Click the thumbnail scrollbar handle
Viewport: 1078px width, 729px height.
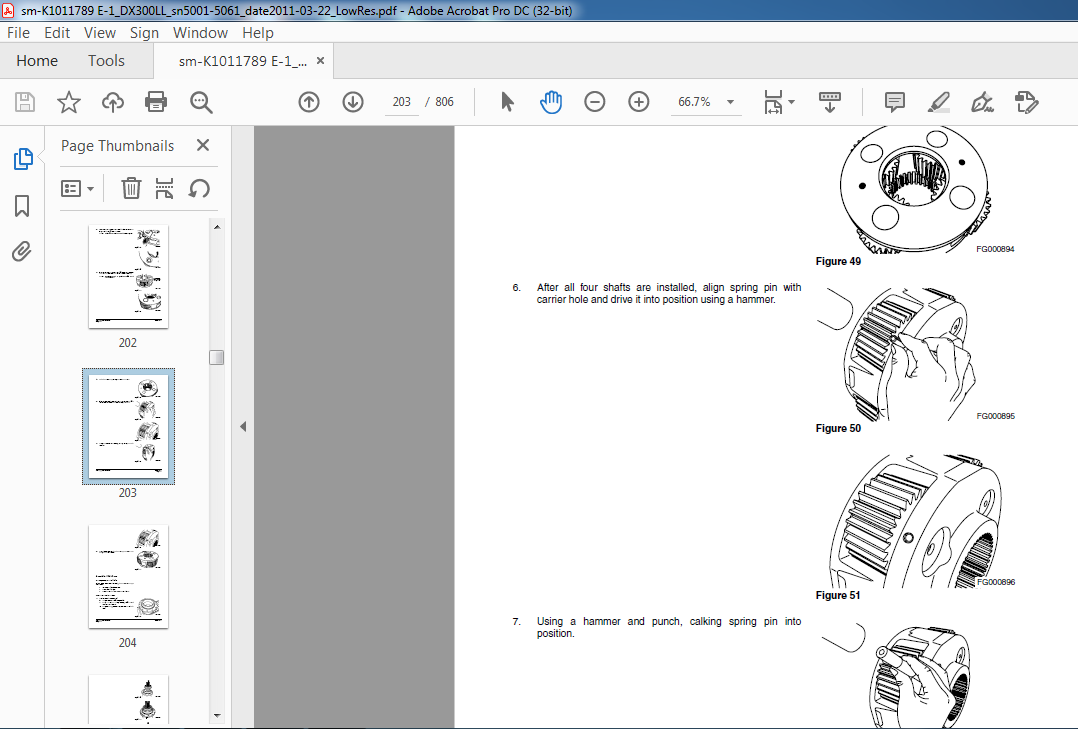[x=217, y=358]
